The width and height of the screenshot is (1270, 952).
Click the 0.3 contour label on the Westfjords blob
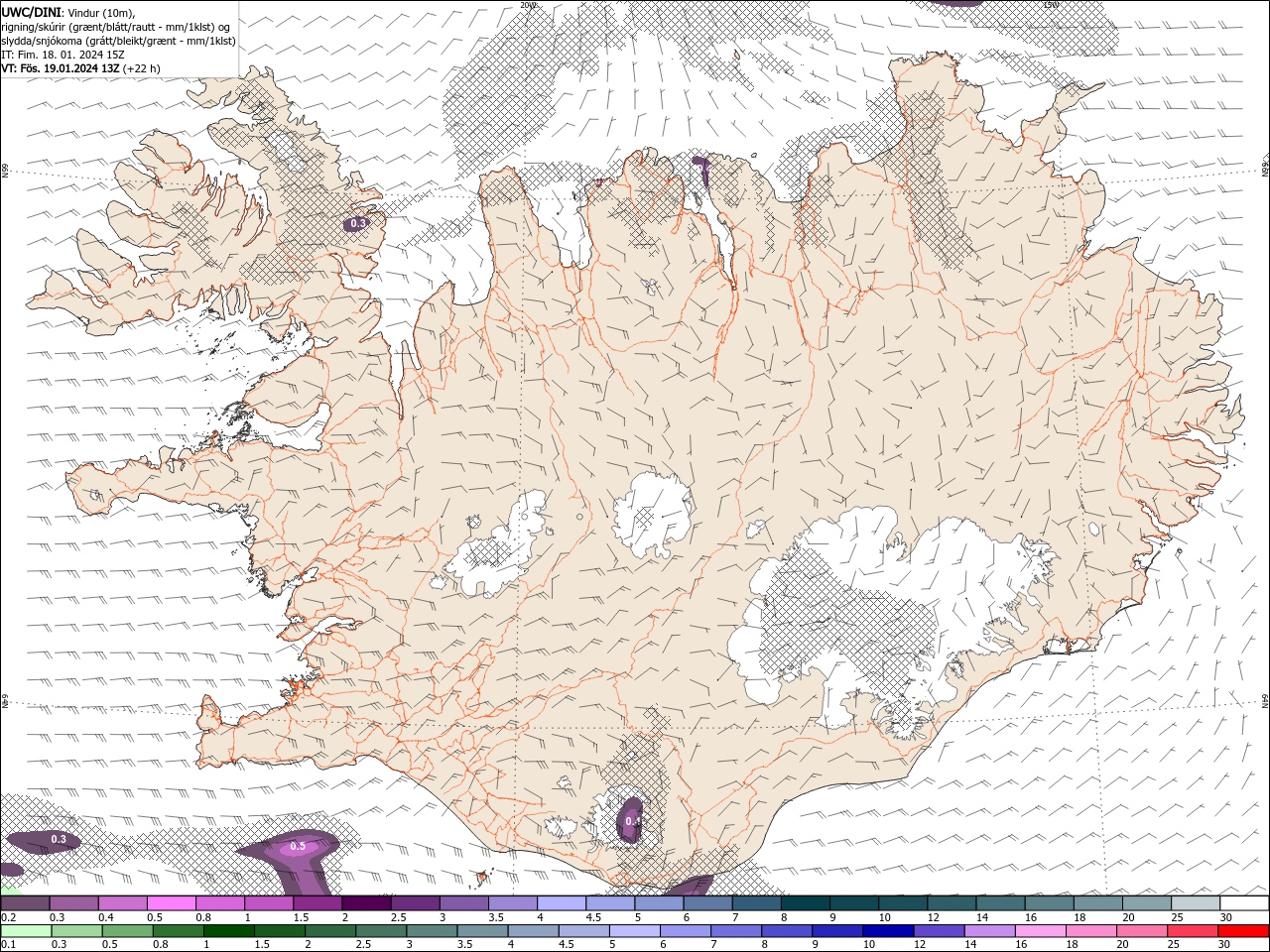click(359, 224)
